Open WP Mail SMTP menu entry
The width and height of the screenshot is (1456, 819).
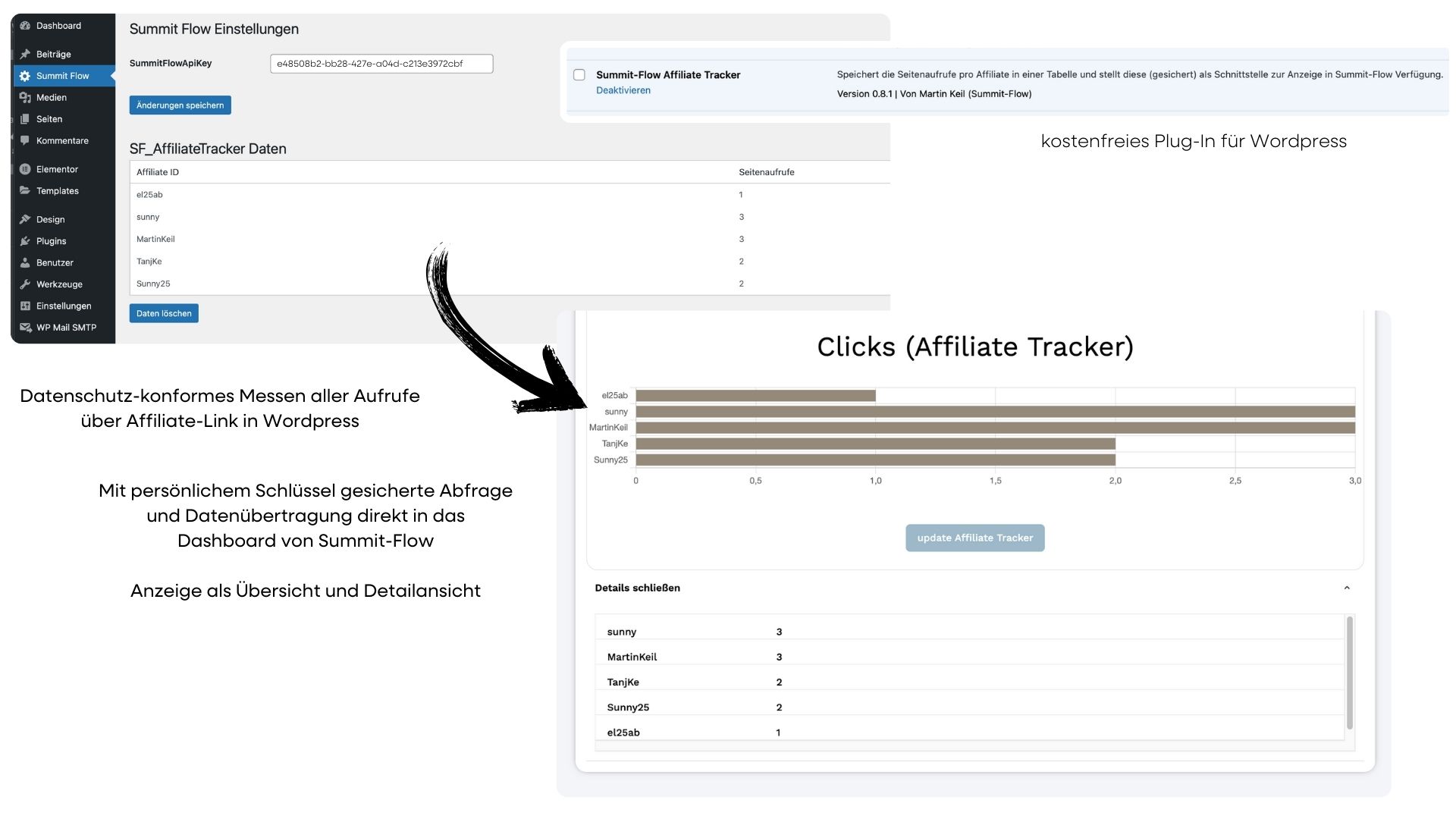coord(64,328)
